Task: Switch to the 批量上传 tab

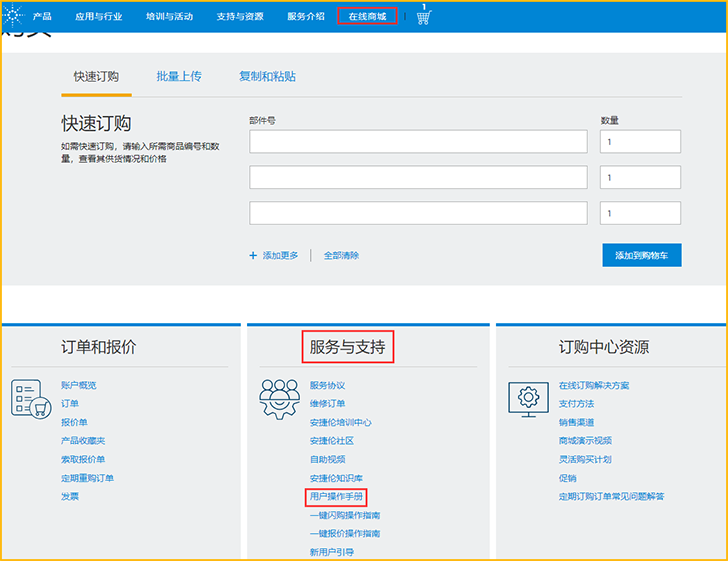Action: click(x=179, y=76)
